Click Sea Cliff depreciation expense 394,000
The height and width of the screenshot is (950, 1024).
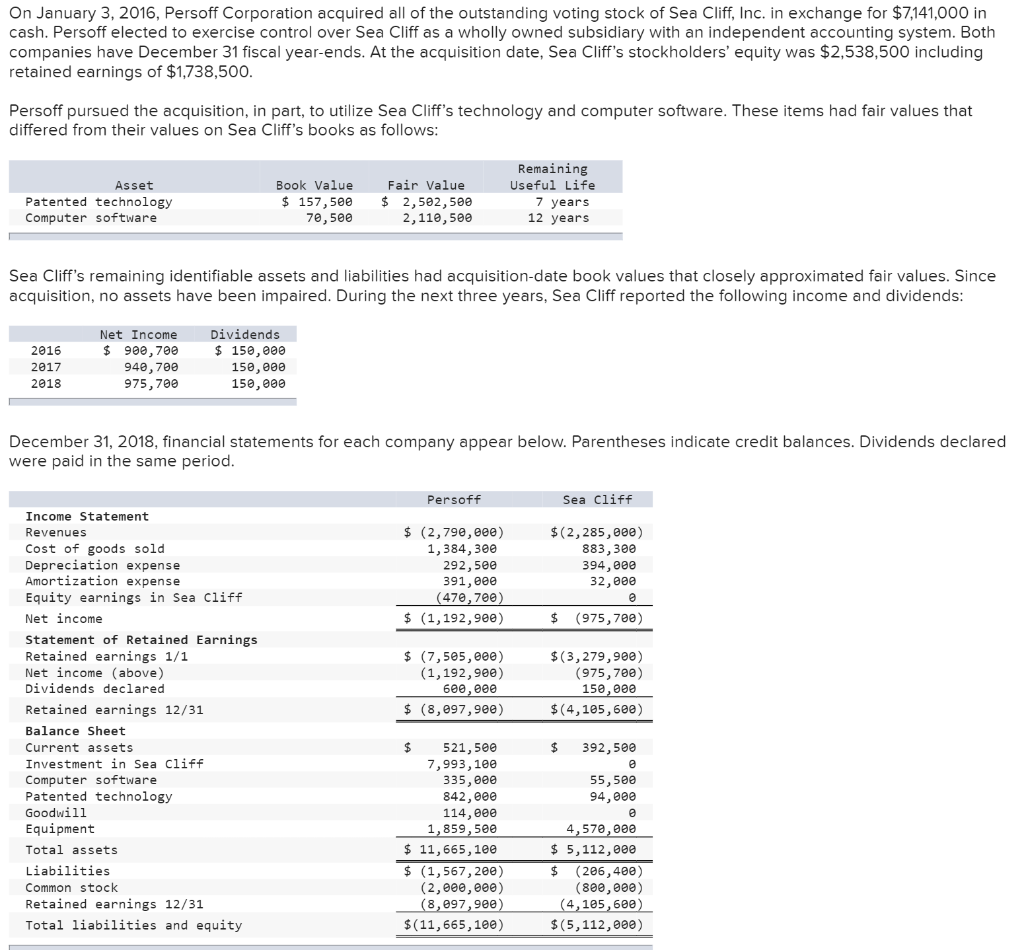pos(609,565)
